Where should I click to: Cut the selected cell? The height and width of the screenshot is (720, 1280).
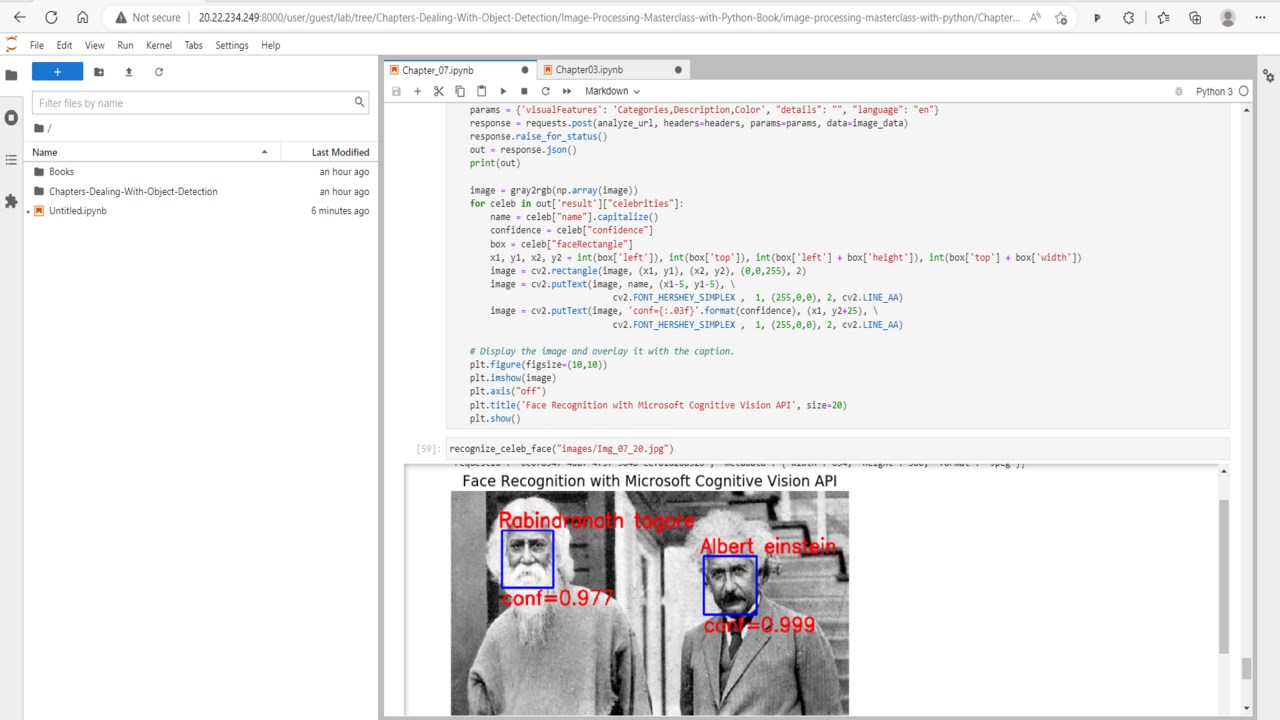438,91
